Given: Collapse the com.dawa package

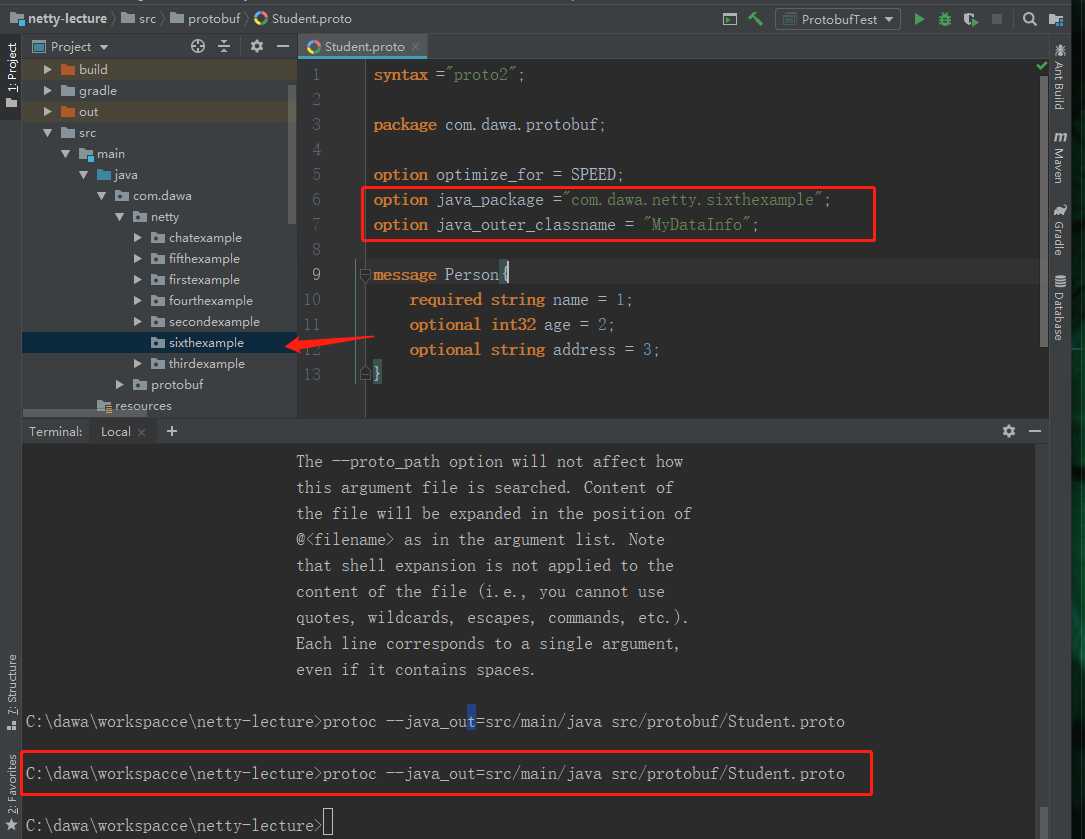Looking at the screenshot, I should coord(101,196).
